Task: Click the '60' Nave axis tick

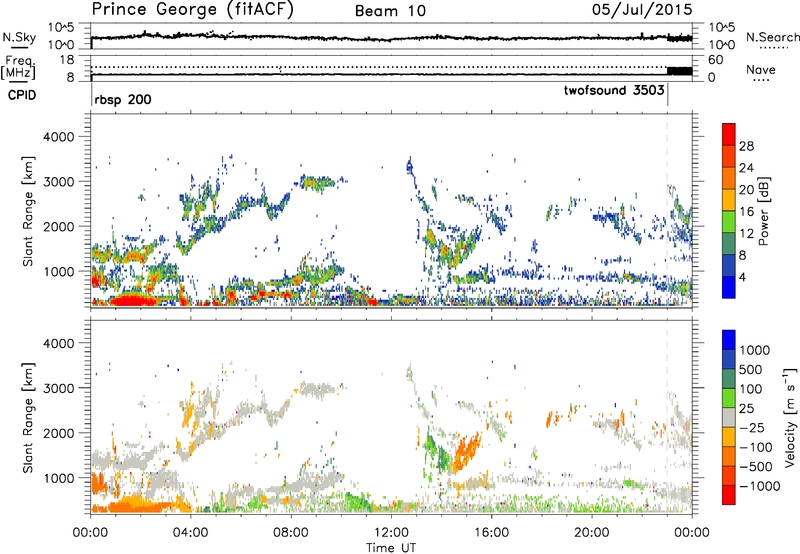Action: (x=715, y=60)
